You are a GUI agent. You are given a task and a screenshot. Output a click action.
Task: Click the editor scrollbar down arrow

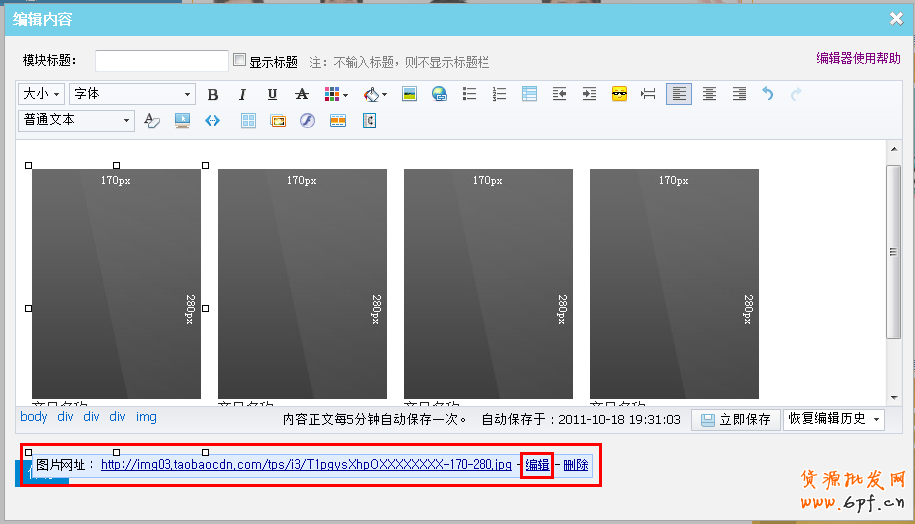894,398
